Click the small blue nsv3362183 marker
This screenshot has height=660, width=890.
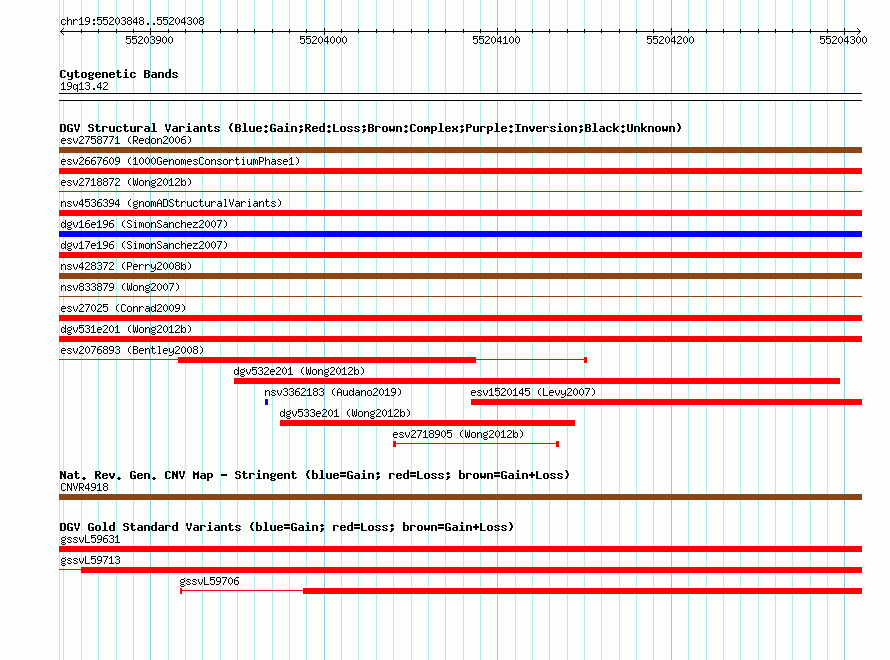[266, 402]
